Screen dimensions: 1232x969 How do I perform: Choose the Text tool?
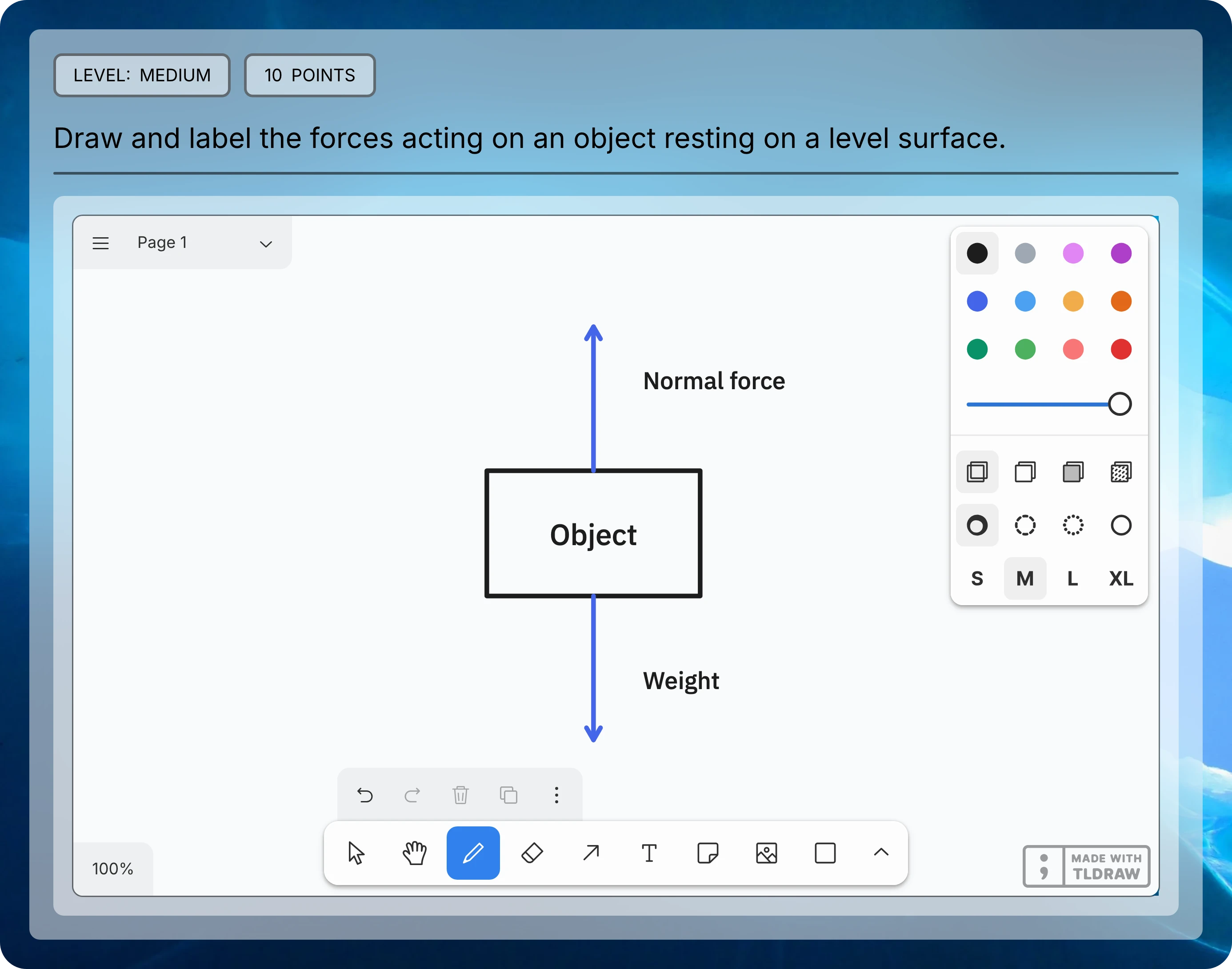point(649,853)
